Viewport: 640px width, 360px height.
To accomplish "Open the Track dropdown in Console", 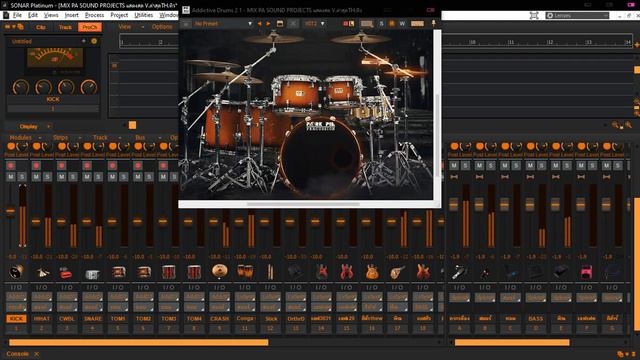I will pyautogui.click(x=106, y=138).
